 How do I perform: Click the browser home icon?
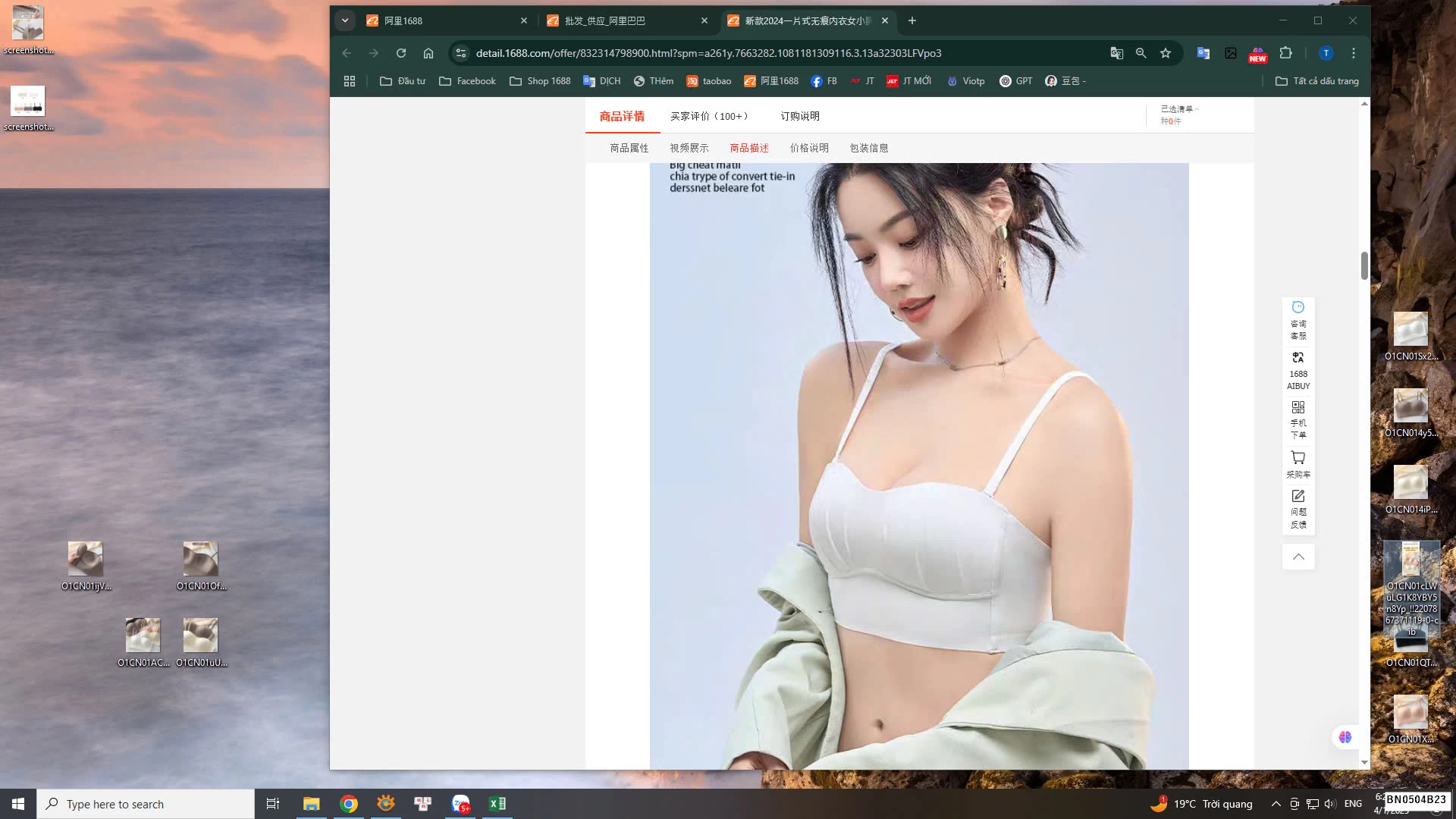[429, 53]
